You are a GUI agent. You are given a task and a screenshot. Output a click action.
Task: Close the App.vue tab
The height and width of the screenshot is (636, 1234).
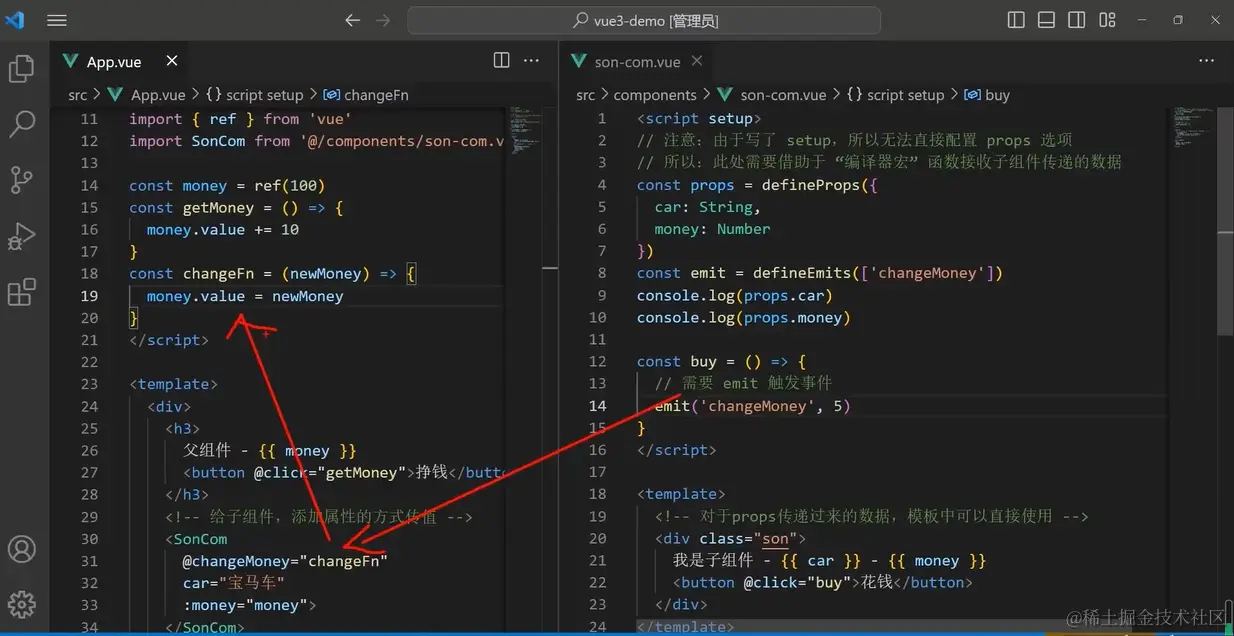(x=172, y=61)
